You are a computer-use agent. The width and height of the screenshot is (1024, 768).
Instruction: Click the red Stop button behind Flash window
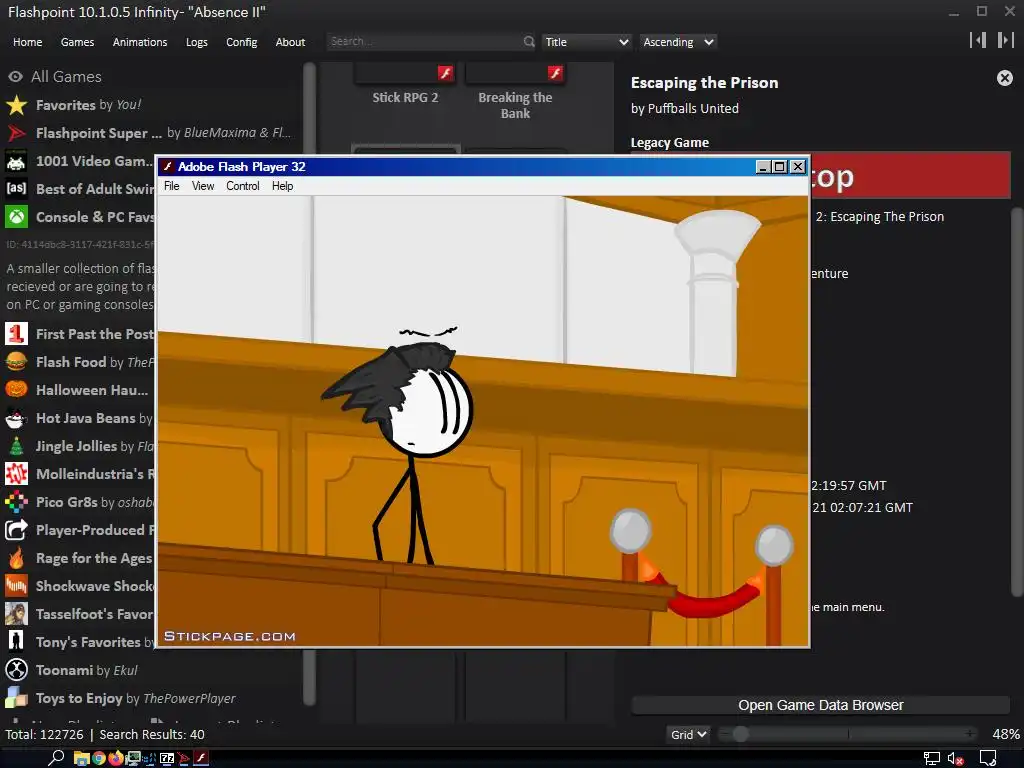pos(910,176)
